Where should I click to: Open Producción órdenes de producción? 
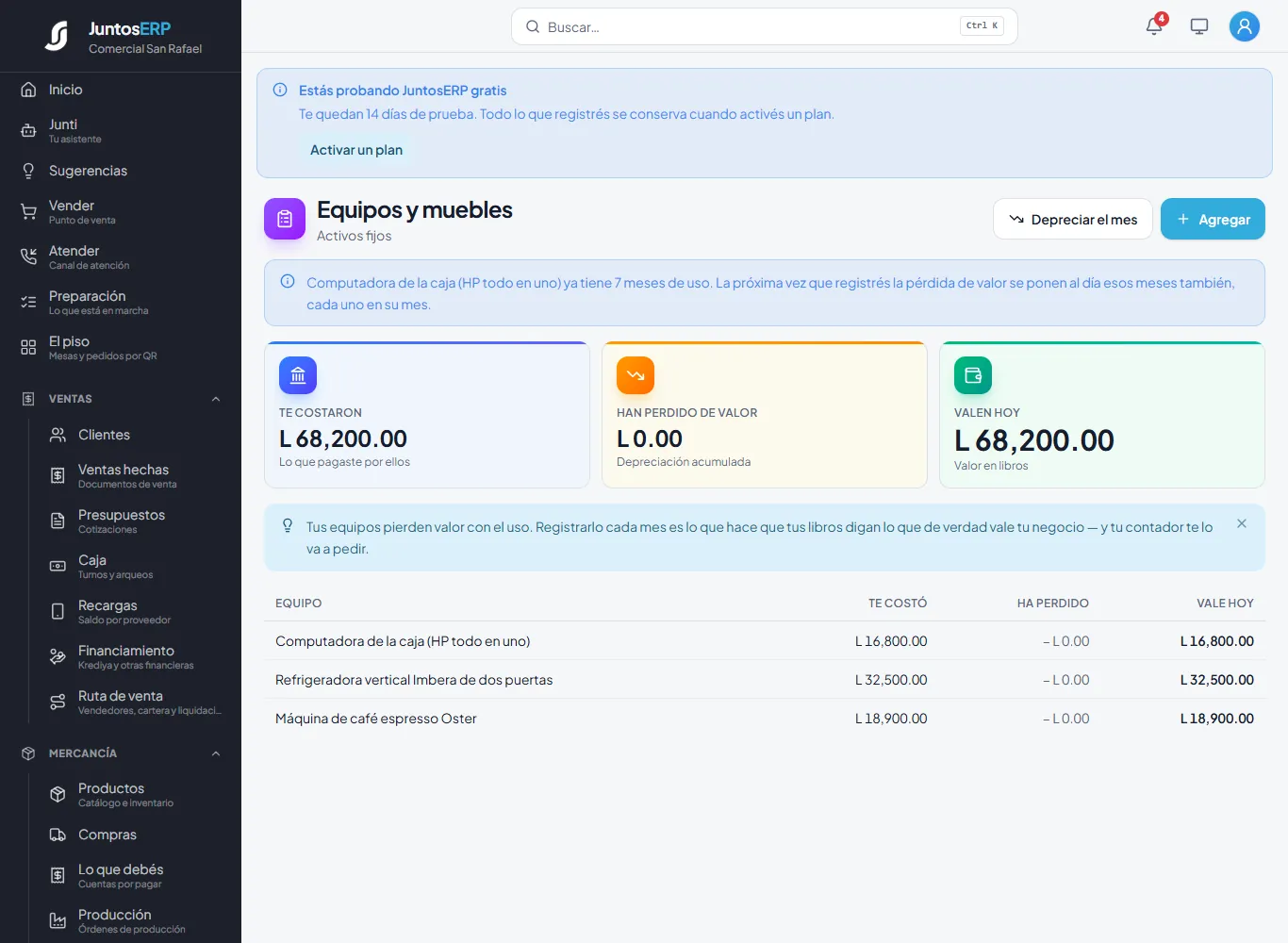pyautogui.click(x=135, y=920)
